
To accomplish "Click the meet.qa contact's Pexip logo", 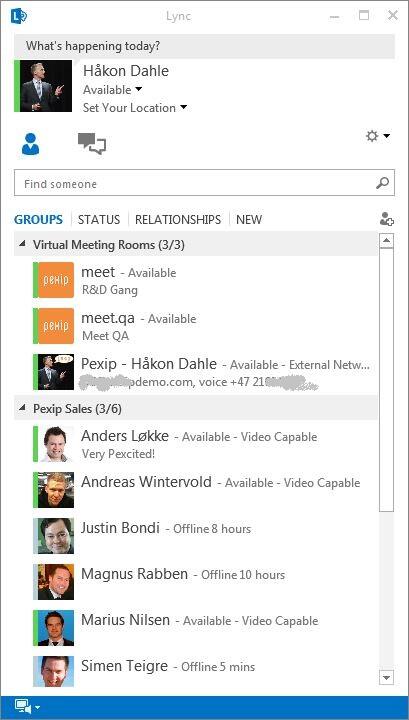I will pos(56,326).
